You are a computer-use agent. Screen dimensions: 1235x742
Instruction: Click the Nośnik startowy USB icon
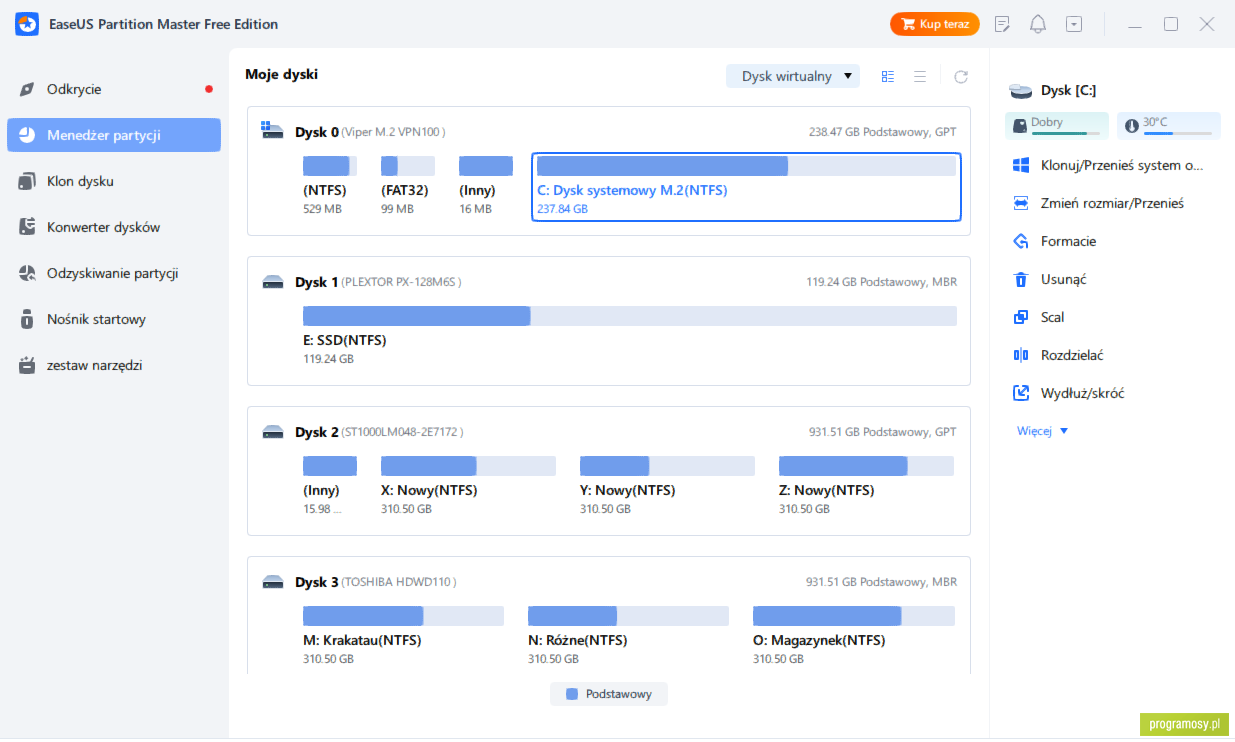click(28, 319)
